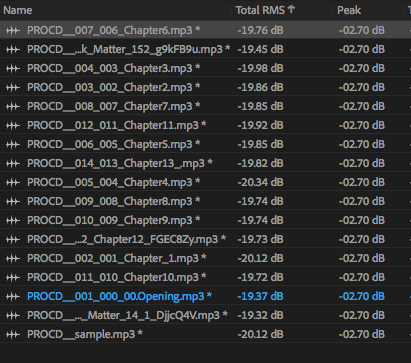The image size is (411, 363).
Task: Click the -20.34 dB Total RMS value
Action: (x=260, y=182)
